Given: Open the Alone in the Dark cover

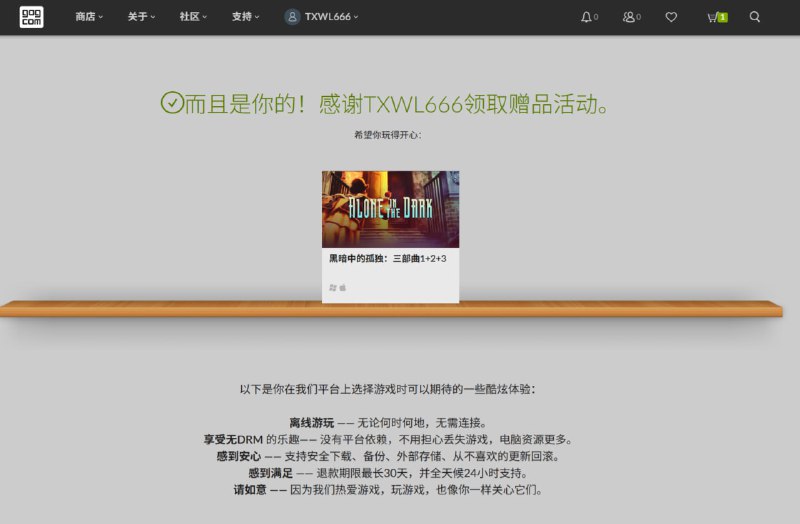Looking at the screenshot, I should 390,209.
